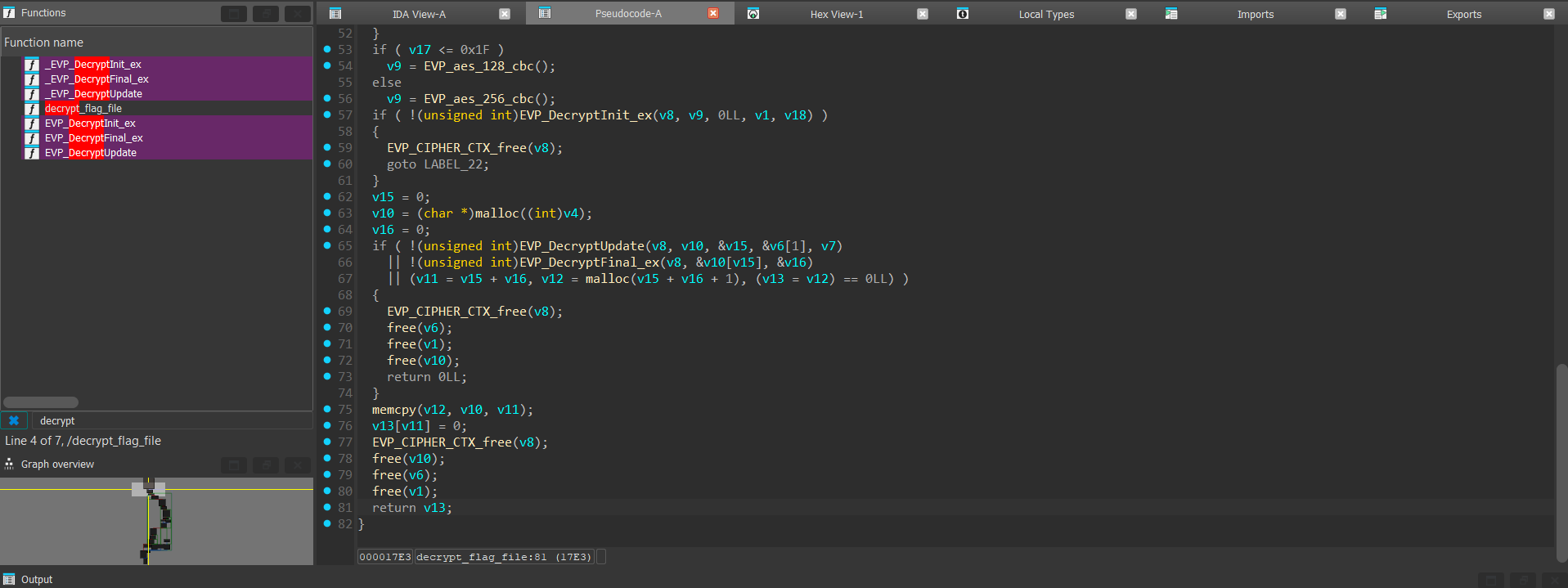Select _EVP_DecryptFinal_ex function entry
The width and height of the screenshot is (1568, 588).
pos(97,79)
